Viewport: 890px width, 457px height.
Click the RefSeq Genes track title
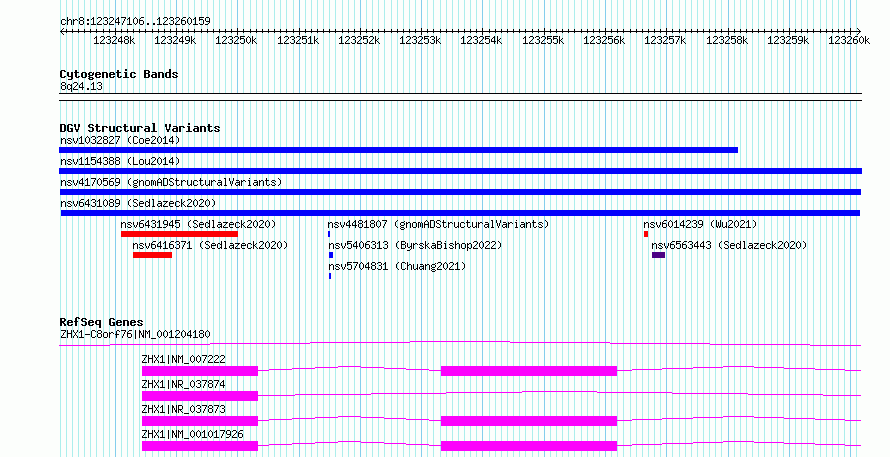(102, 322)
